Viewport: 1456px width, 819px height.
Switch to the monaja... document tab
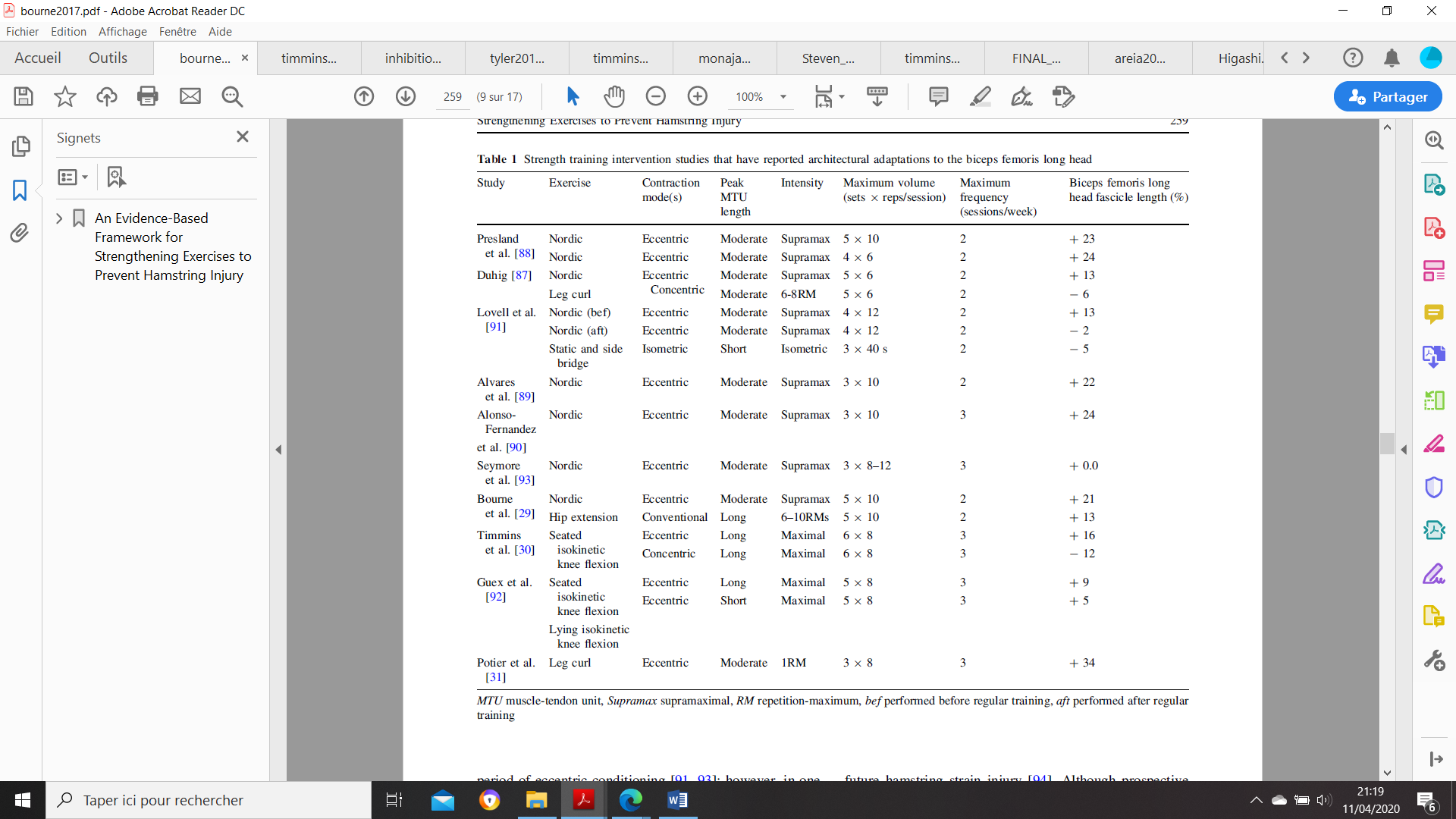pos(725,58)
